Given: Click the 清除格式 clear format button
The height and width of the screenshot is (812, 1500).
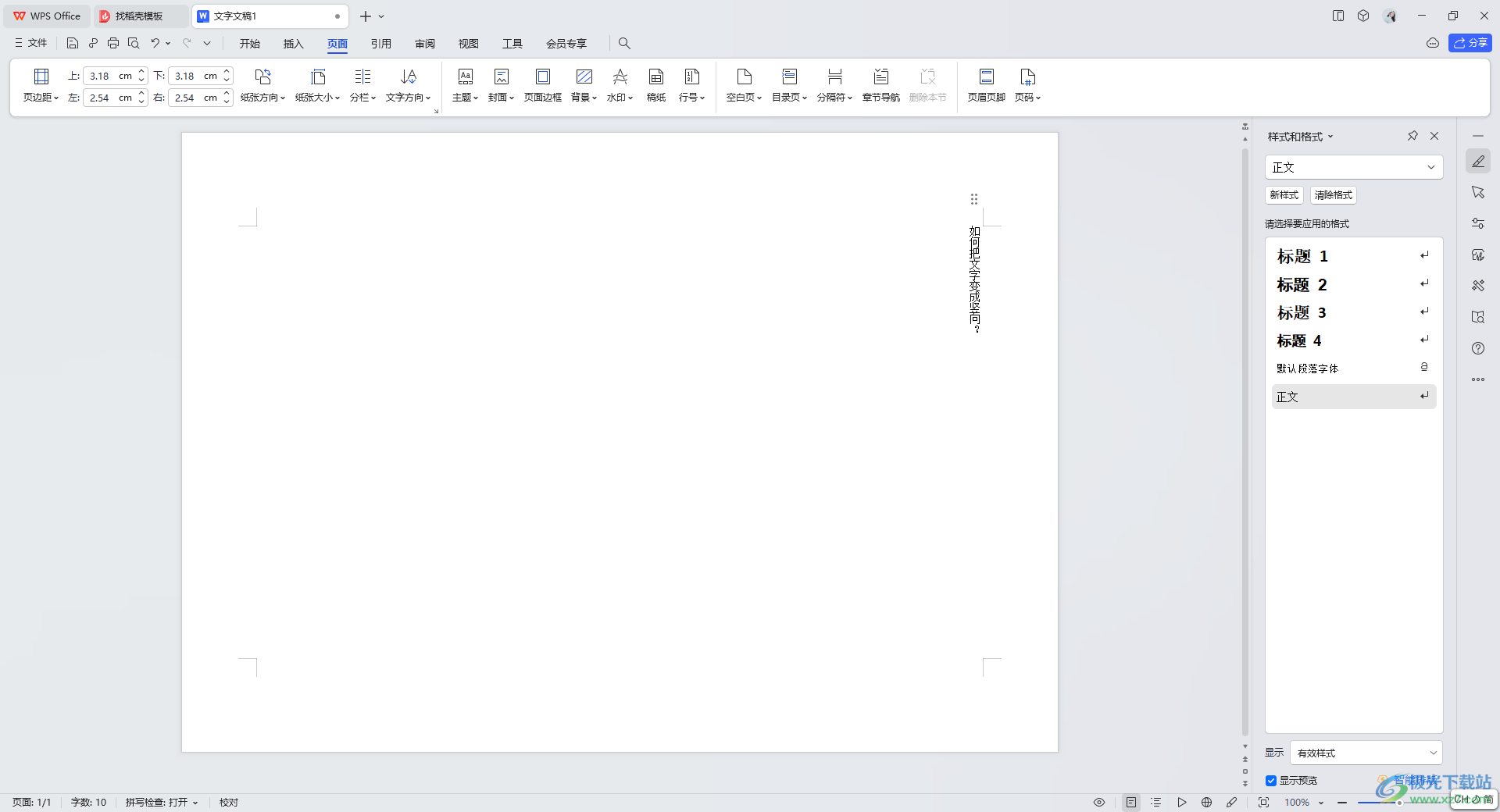Looking at the screenshot, I should [1334, 195].
